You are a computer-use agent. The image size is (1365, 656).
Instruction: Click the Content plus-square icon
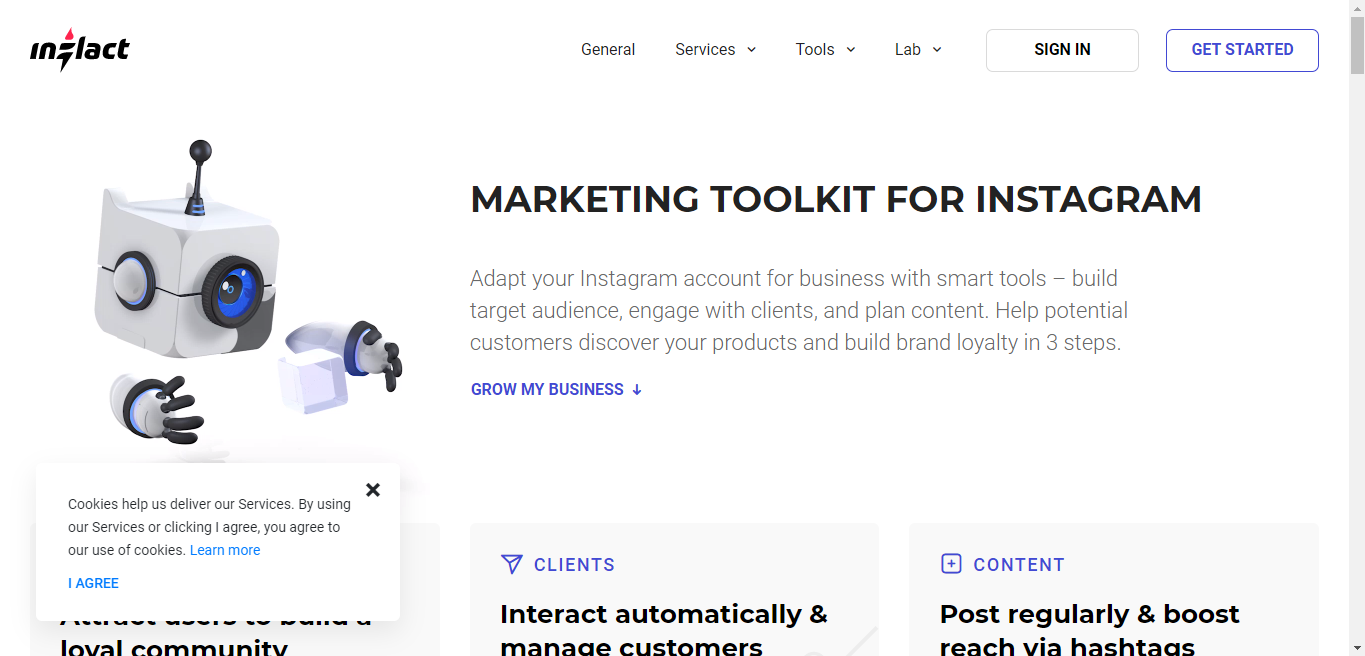[x=951, y=564]
